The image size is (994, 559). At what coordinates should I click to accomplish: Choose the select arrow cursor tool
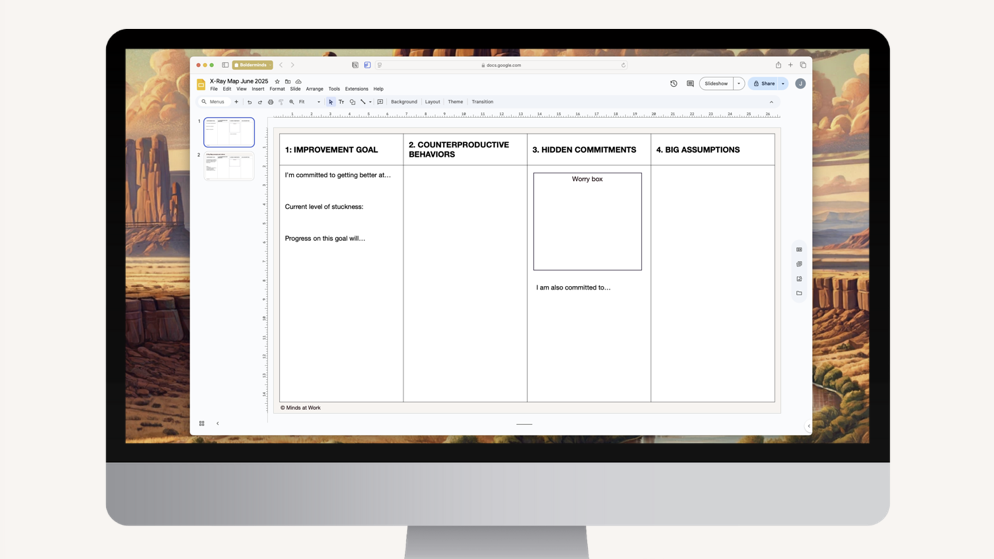[x=330, y=101]
